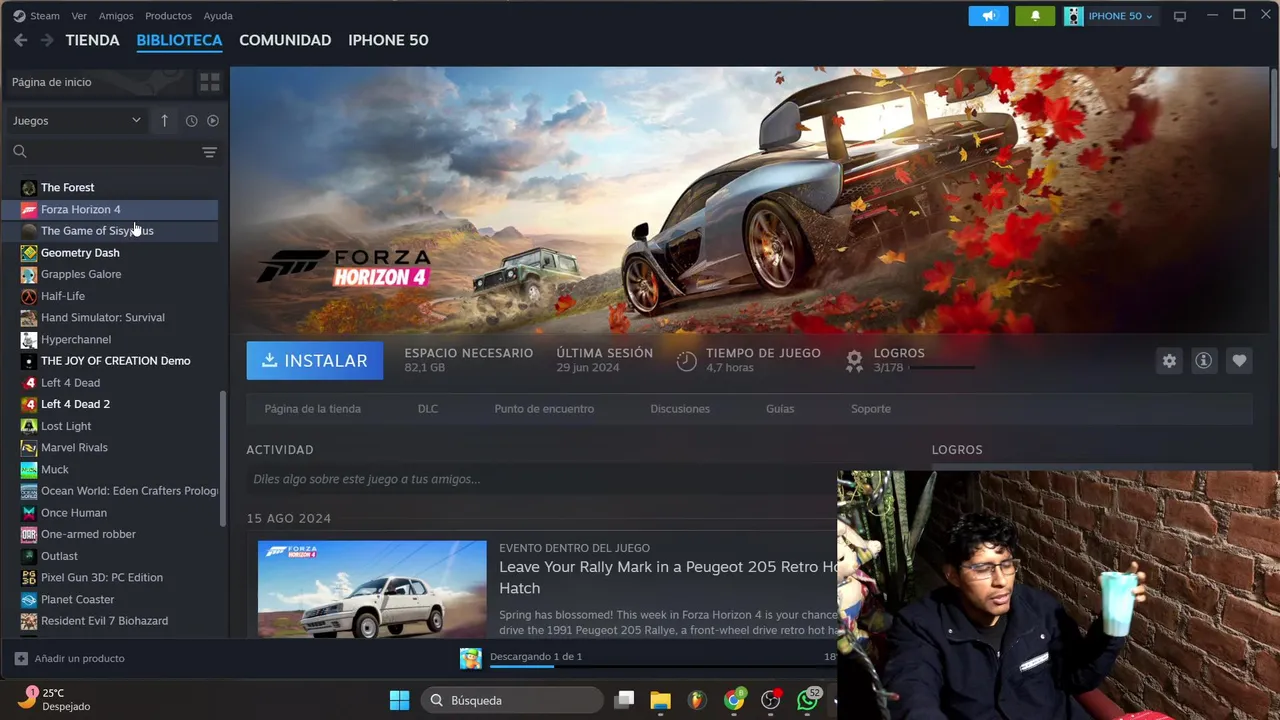Open Lost Light library entry
The image size is (1280, 720).
tap(110, 426)
